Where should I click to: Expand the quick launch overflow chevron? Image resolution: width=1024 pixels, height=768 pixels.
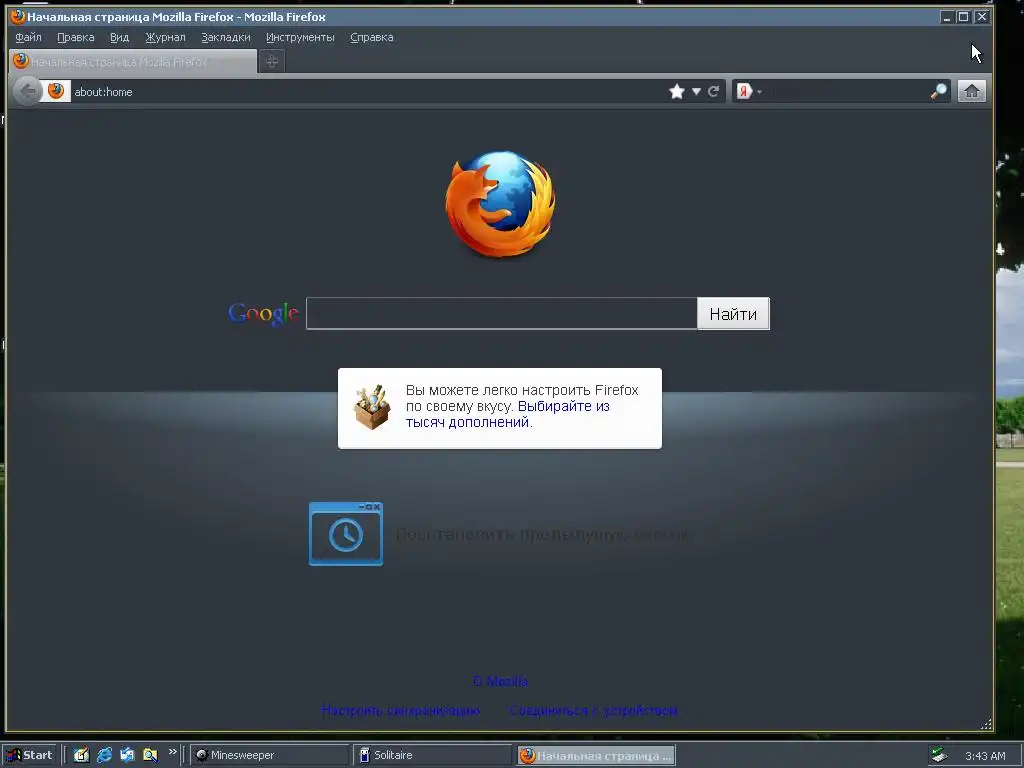point(172,752)
